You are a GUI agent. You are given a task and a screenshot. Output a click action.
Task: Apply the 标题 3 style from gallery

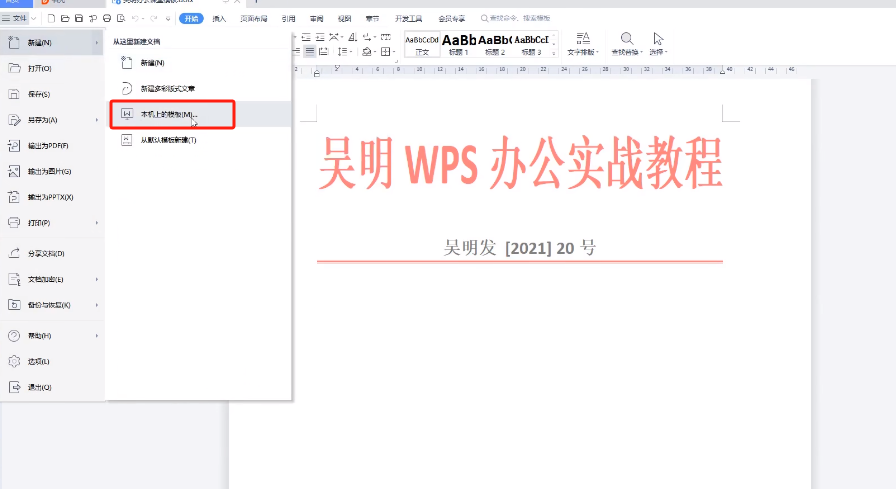click(531, 45)
